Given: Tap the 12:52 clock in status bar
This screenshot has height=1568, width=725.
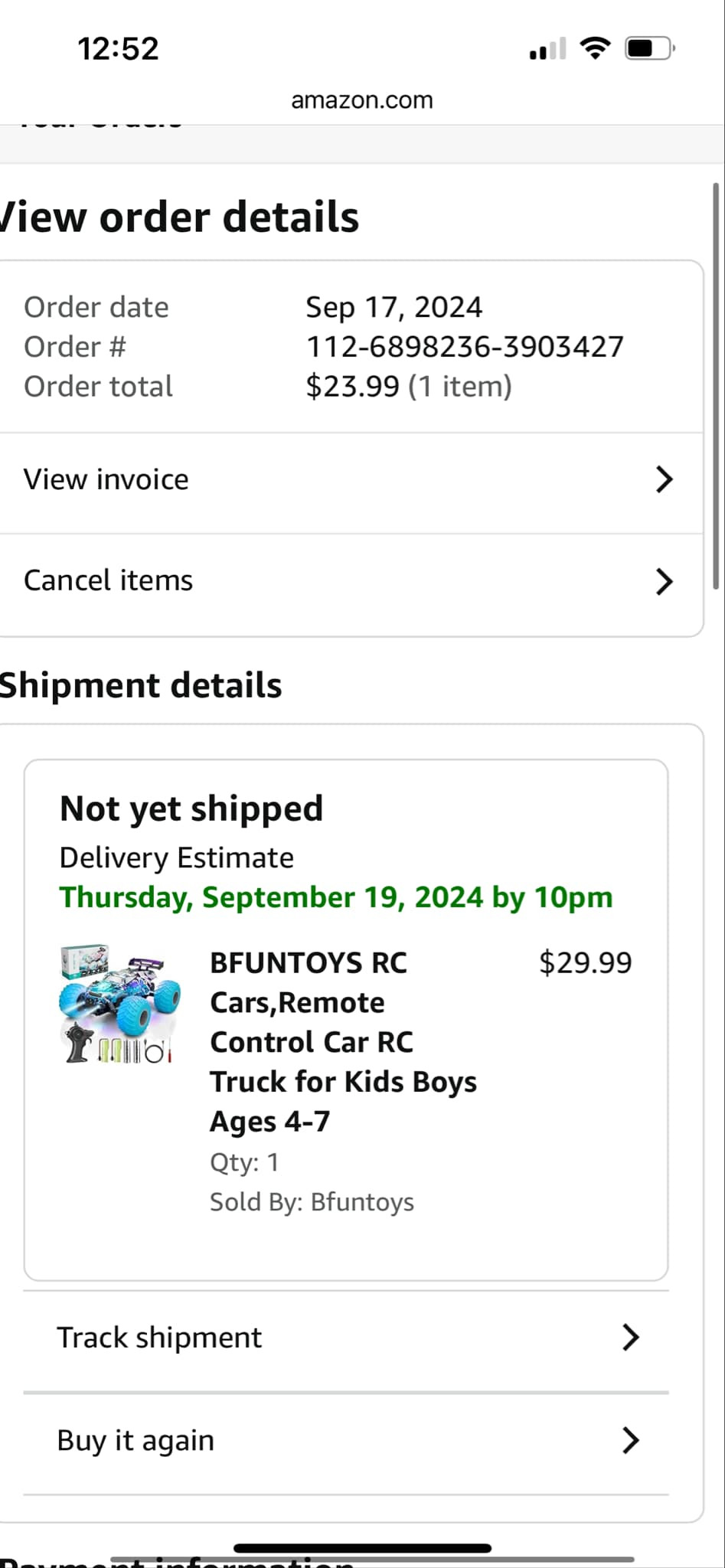Looking at the screenshot, I should (118, 49).
